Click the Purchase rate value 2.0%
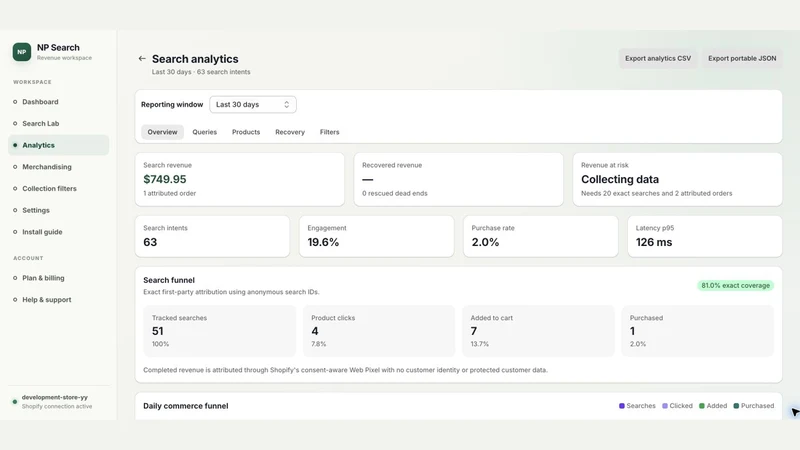This screenshot has height=450, width=800. coord(485,242)
